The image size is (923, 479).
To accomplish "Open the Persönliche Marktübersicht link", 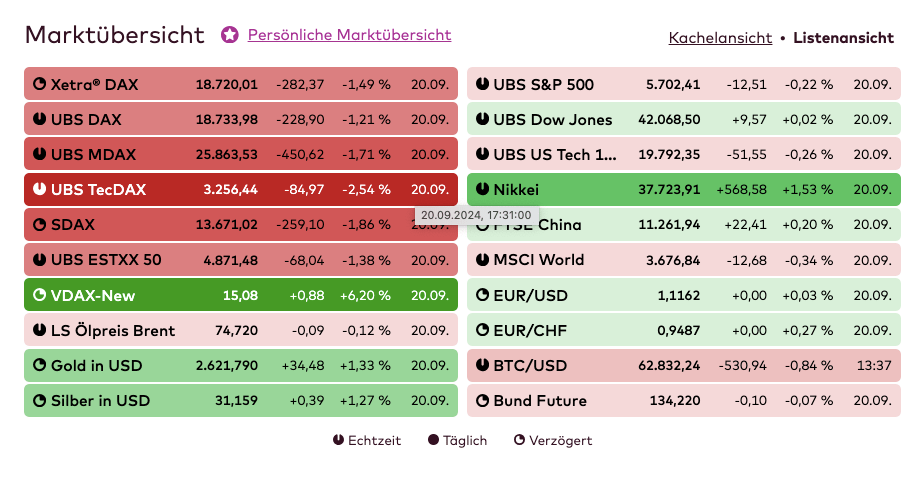I will click(x=349, y=35).
